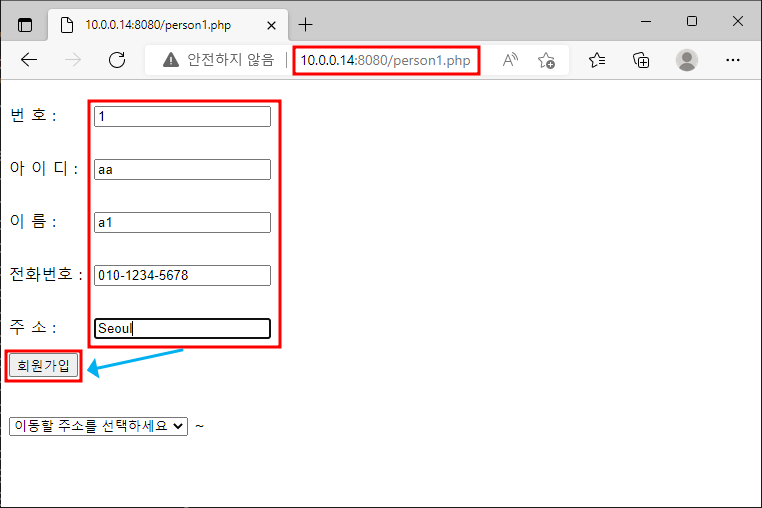Click the 주소 field containing Seoul

182,329
